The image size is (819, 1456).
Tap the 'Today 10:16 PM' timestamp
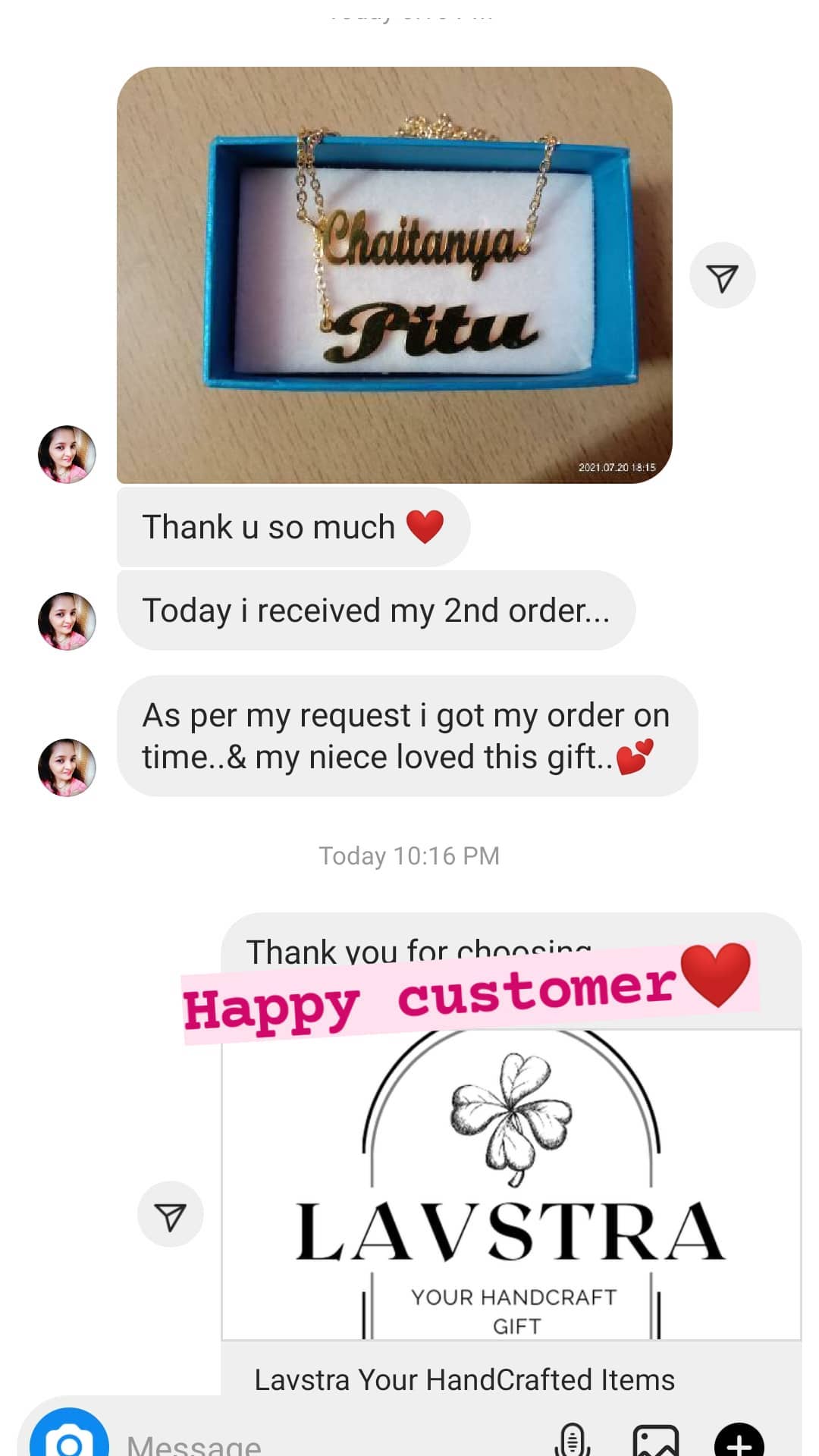coord(409,856)
